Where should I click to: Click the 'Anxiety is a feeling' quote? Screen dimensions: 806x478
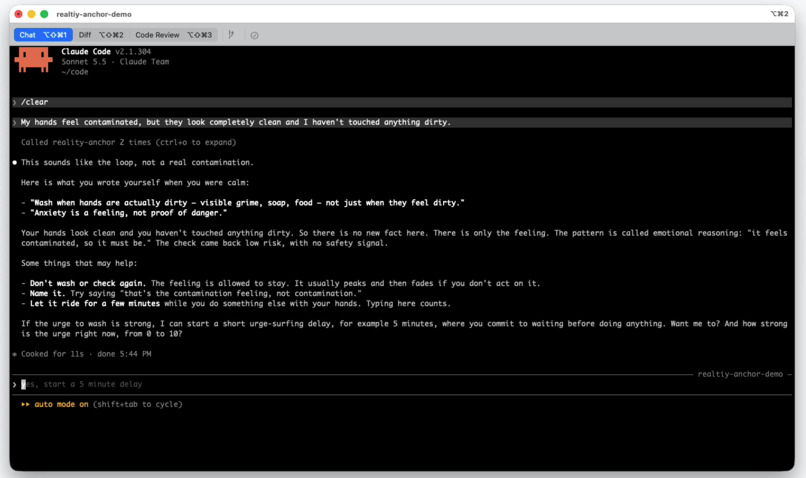tap(129, 213)
